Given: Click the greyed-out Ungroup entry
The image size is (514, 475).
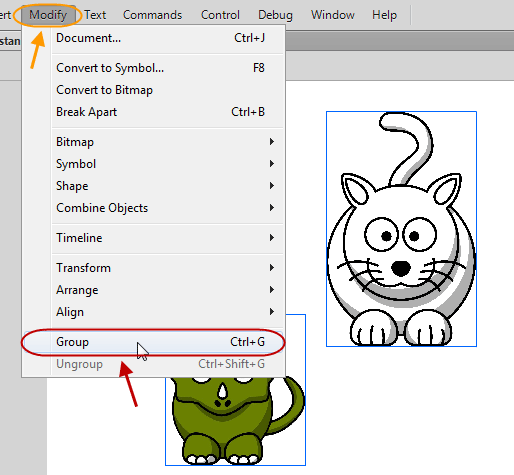Looking at the screenshot, I should (153, 364).
